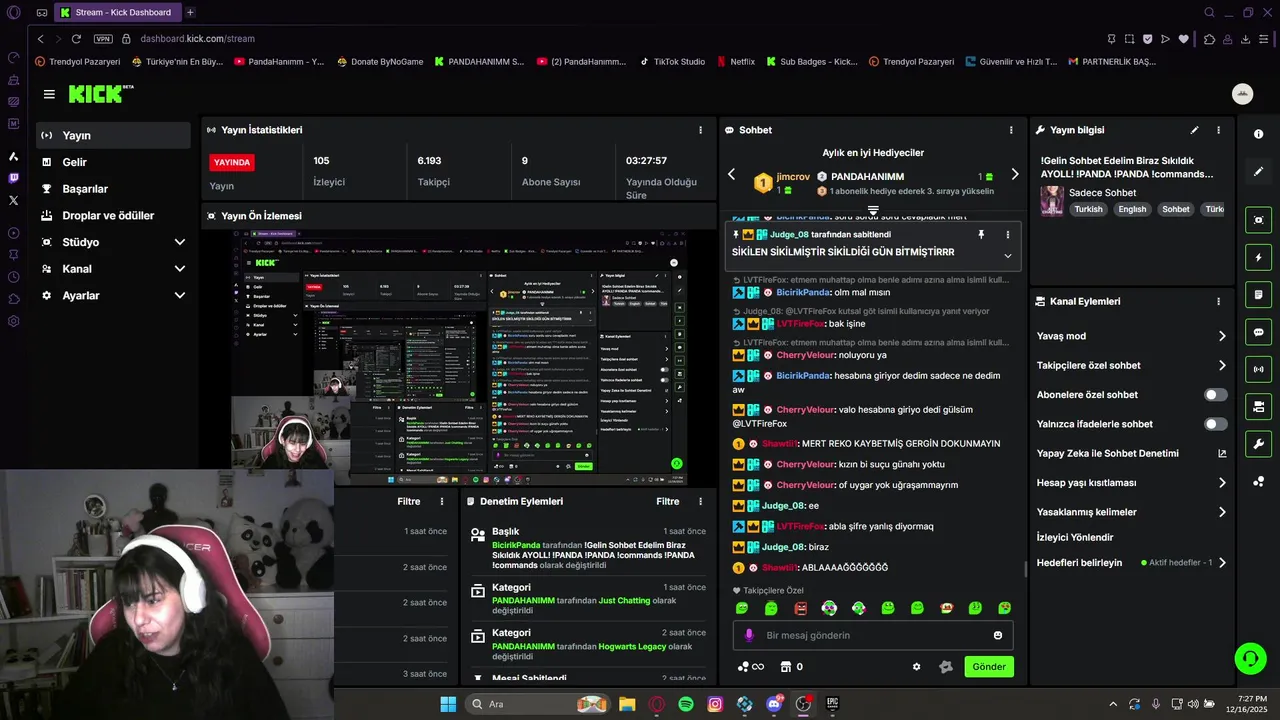Open Epic Games launcher from taskbar

pos(832,704)
